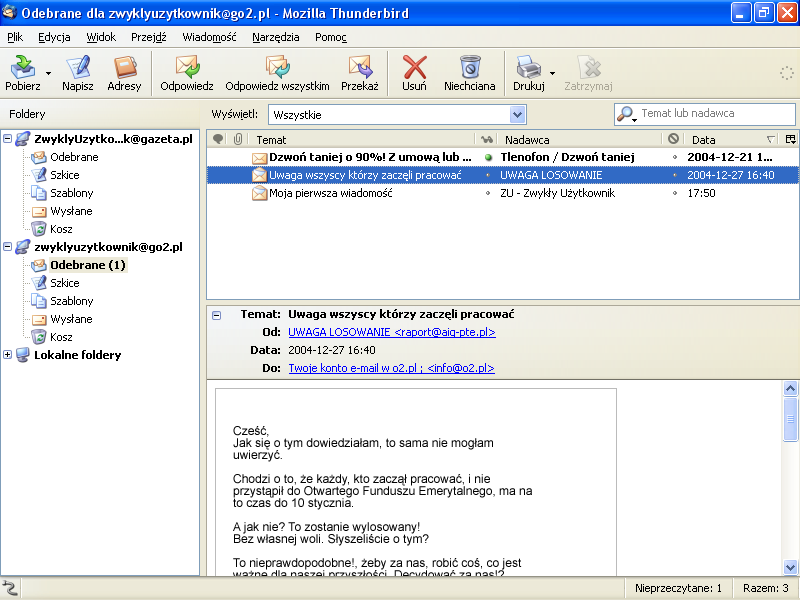This screenshot has height=600, width=800.
Task: Collapse message header with minus toggle
Action: point(217,315)
